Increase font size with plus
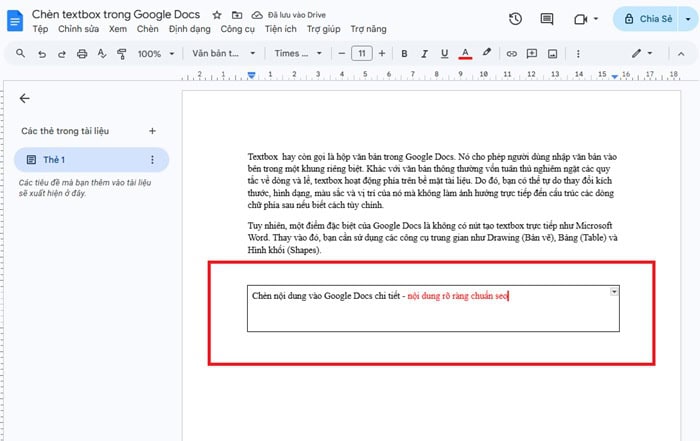The height and width of the screenshot is (441, 700). pos(382,54)
